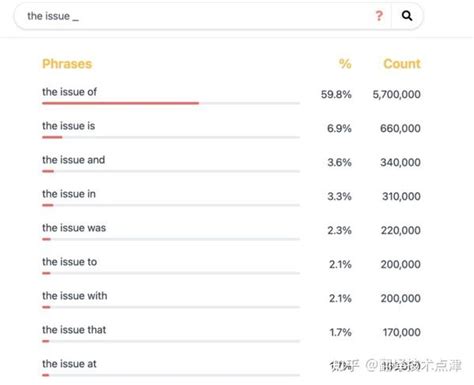
Task: Choose the phrase 'the issue in'
Action: (x=69, y=194)
